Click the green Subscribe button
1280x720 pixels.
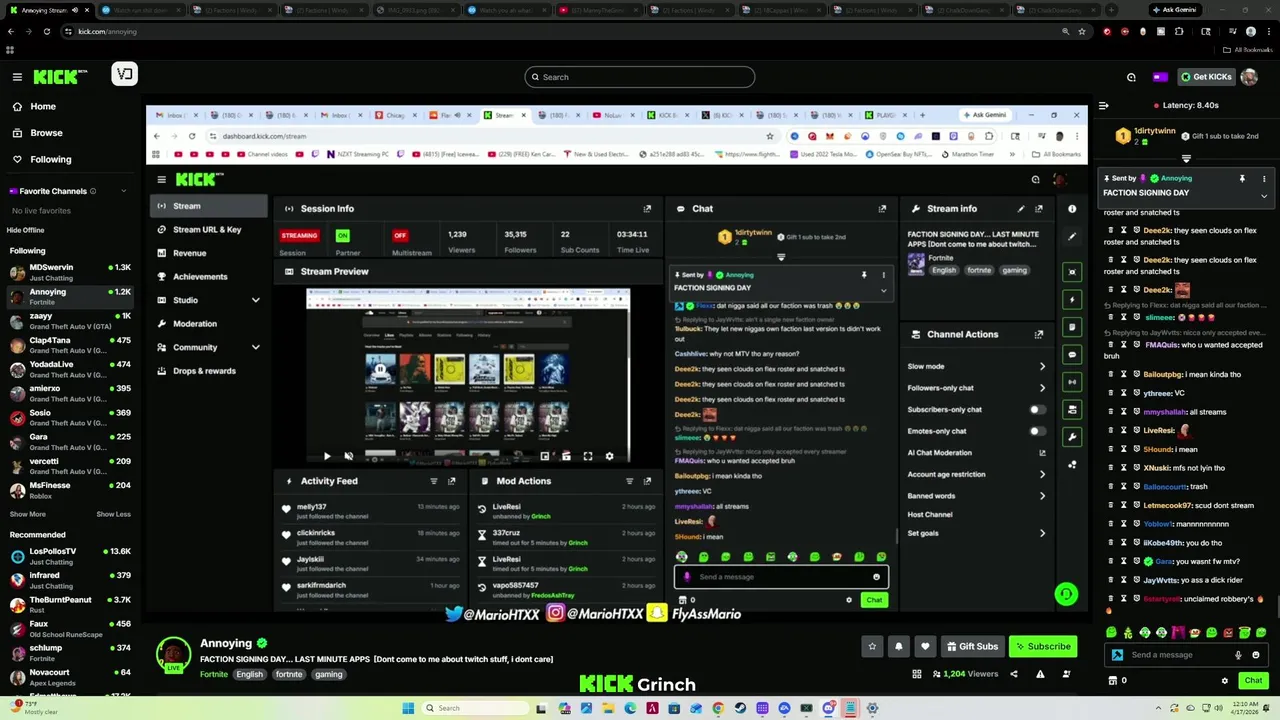pyautogui.click(x=1043, y=646)
